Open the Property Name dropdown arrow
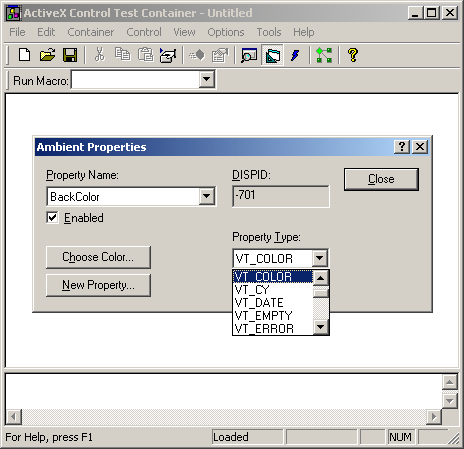 pos(206,196)
